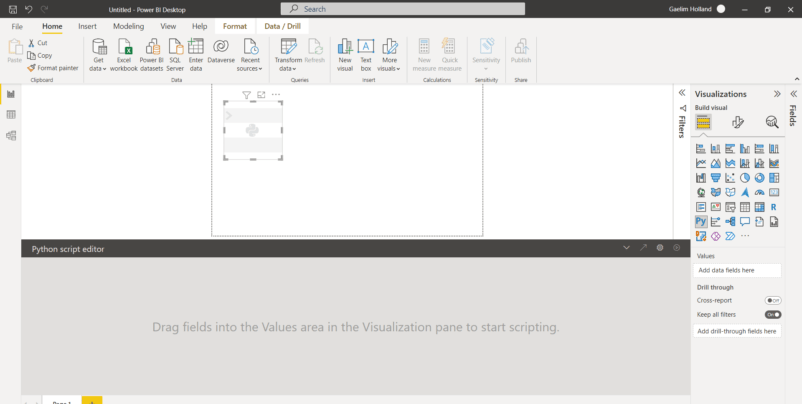
Task: Switch to Model view in left sidebar
Action: [11, 136]
